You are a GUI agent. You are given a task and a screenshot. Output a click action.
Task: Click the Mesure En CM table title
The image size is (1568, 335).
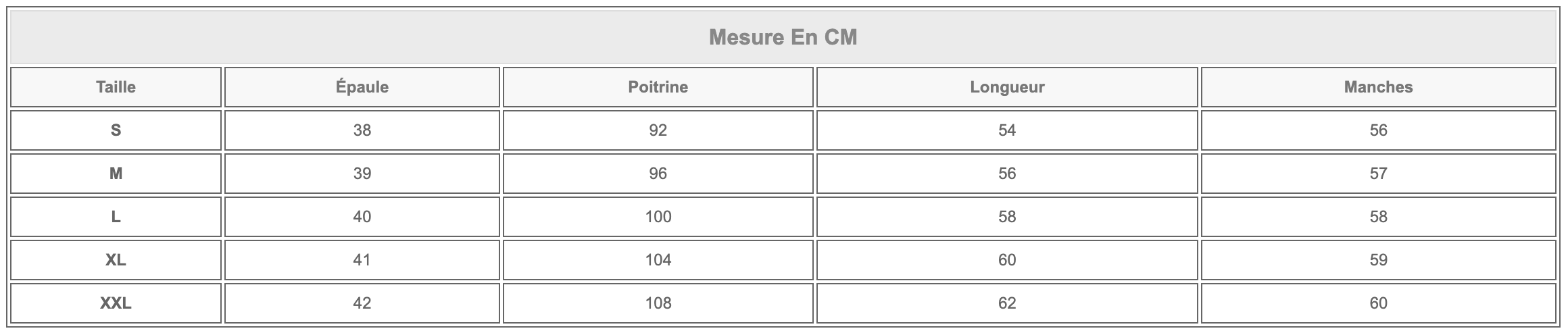click(x=783, y=37)
